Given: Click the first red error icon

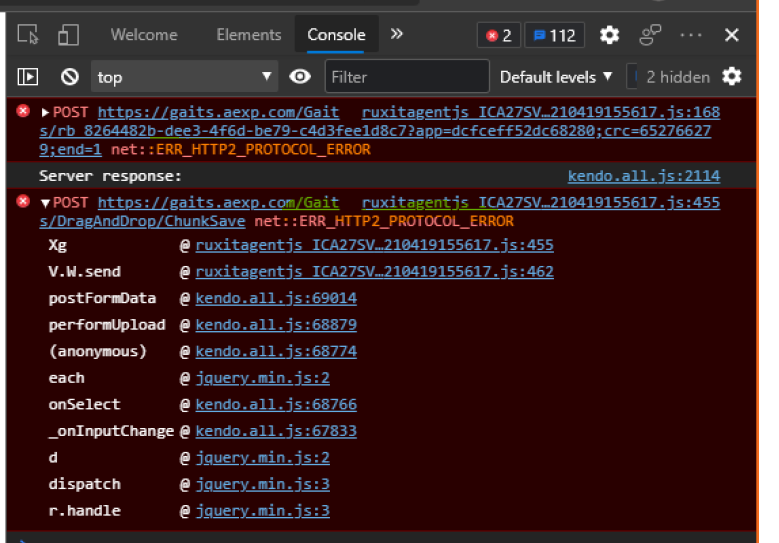Looking at the screenshot, I should click(x=23, y=111).
